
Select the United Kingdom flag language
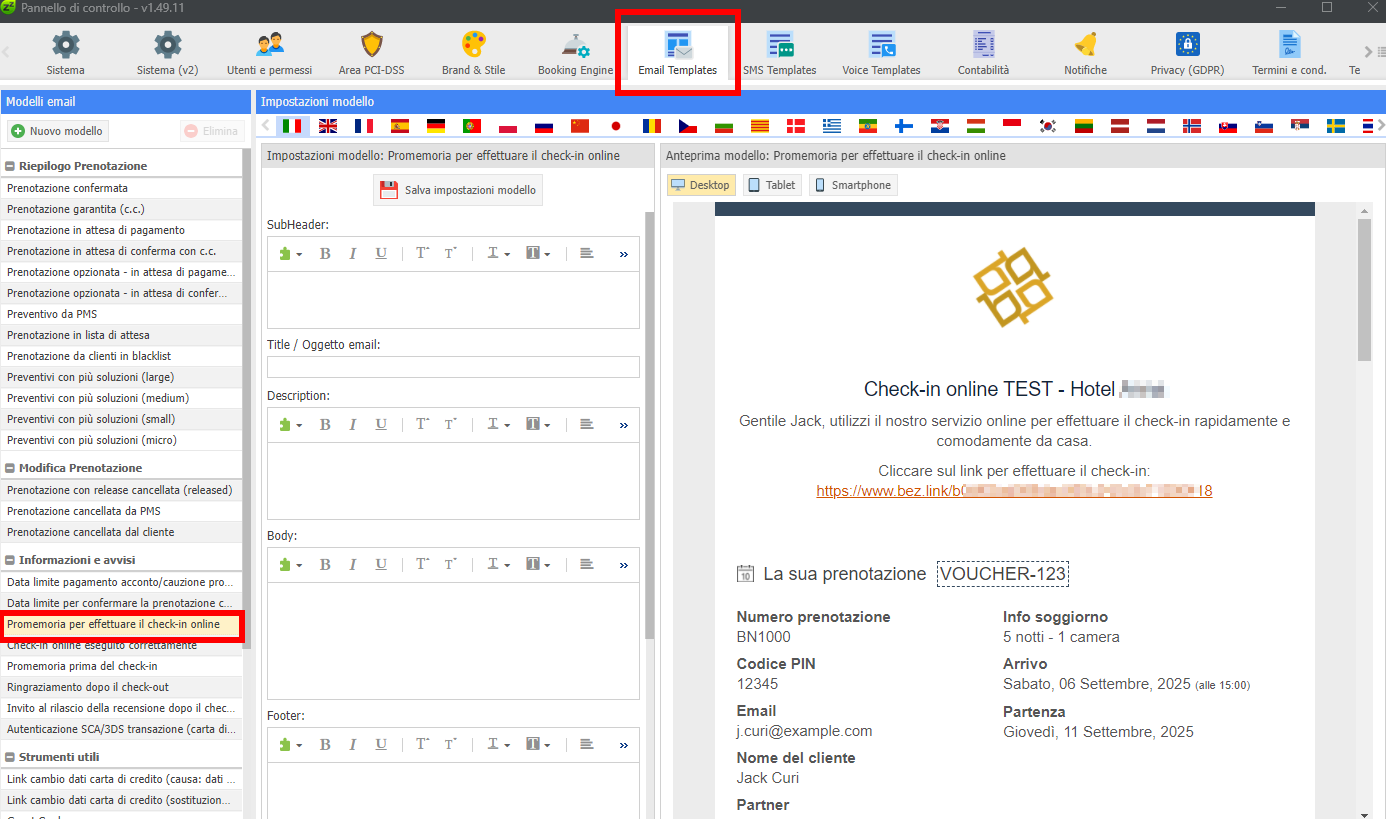(328, 126)
